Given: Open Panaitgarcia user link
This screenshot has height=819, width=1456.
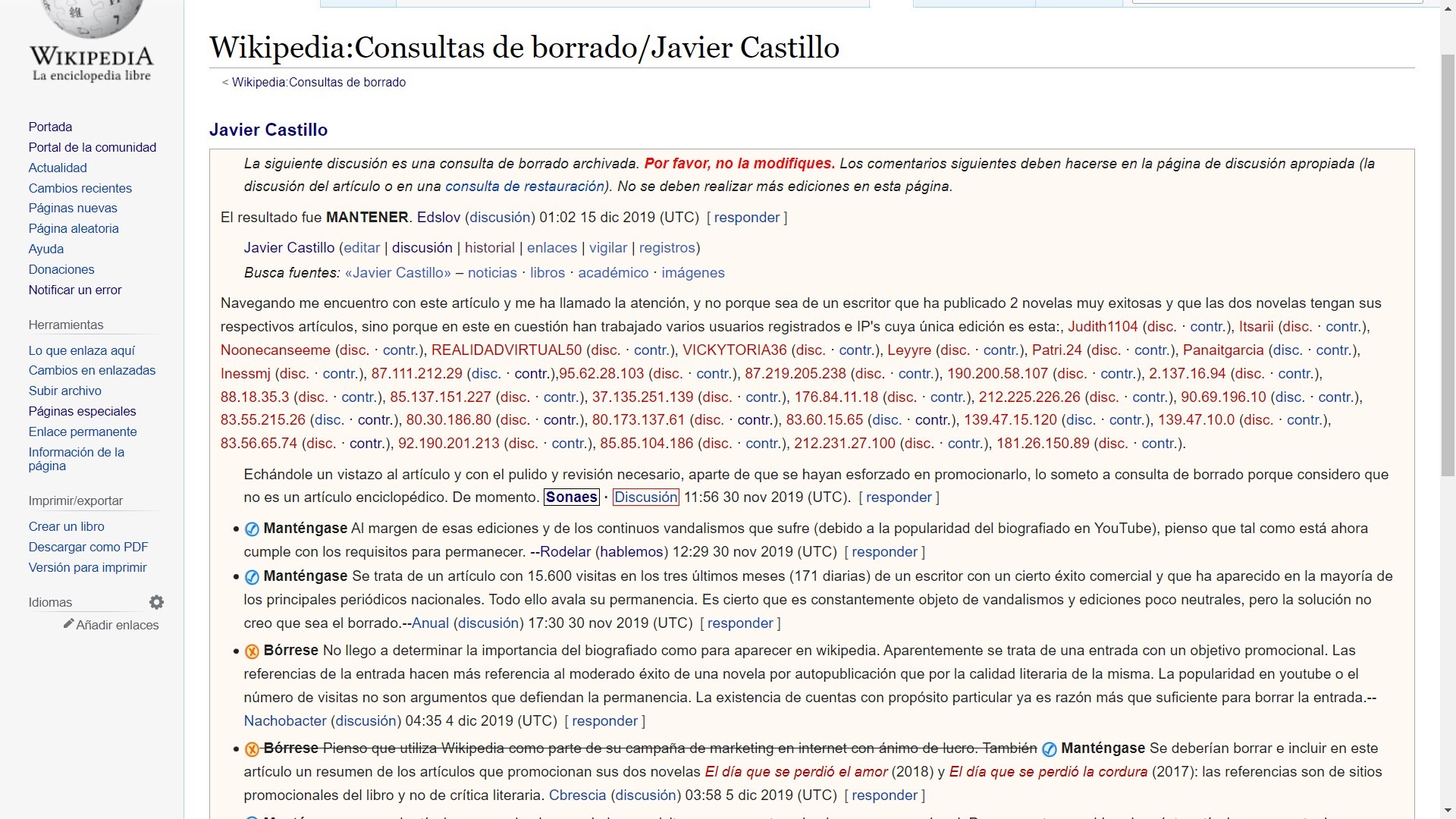Looking at the screenshot, I should [1223, 350].
